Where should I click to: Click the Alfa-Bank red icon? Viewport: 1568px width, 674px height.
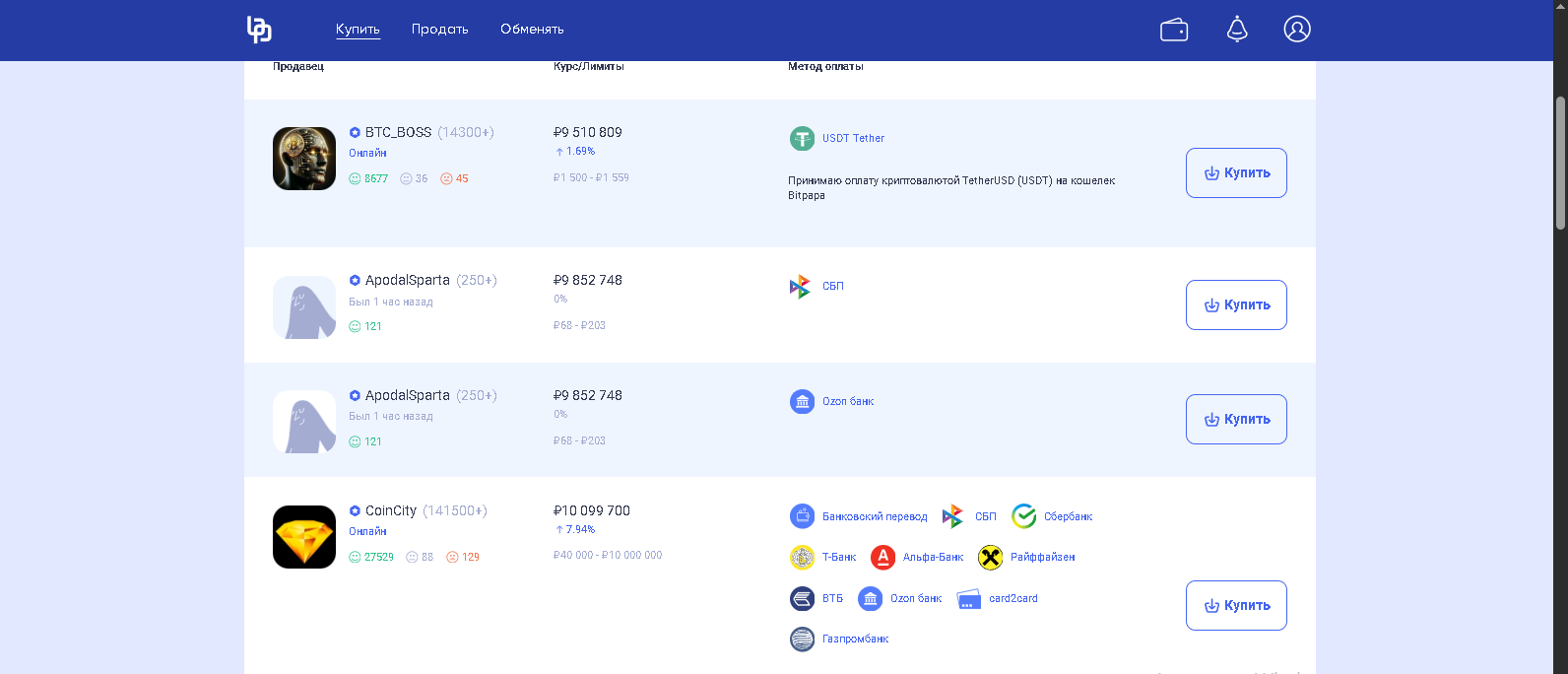[x=882, y=558]
